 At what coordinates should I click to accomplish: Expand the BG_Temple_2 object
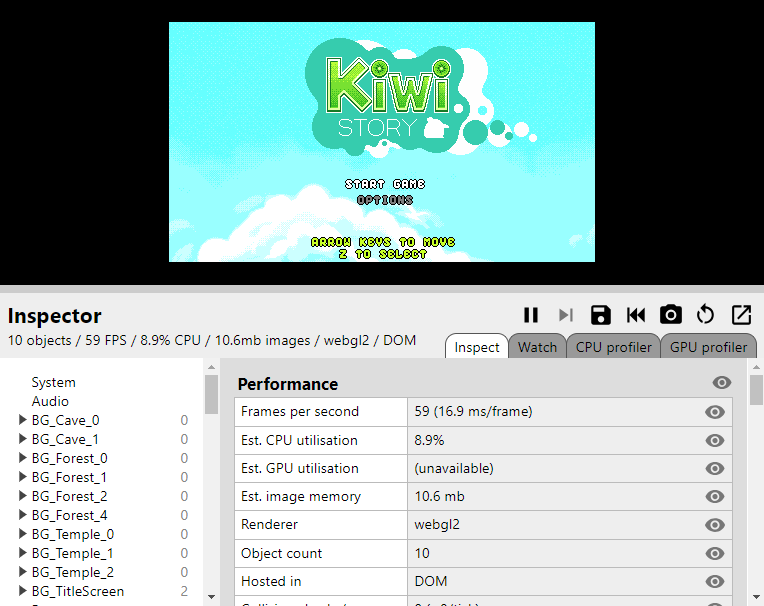pos(22,571)
